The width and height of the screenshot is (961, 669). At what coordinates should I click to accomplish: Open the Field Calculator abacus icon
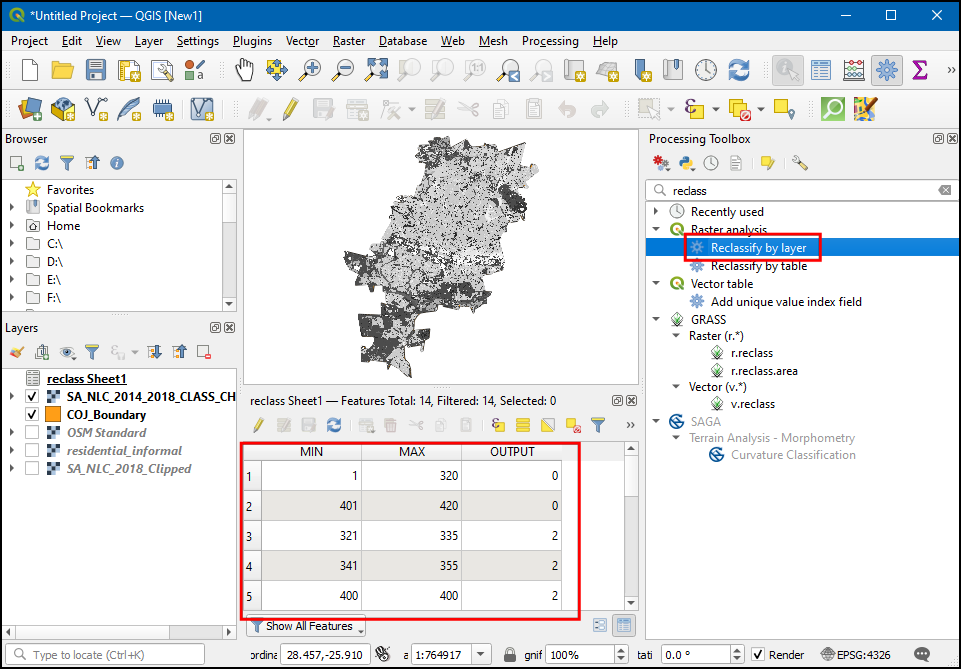coord(853,70)
